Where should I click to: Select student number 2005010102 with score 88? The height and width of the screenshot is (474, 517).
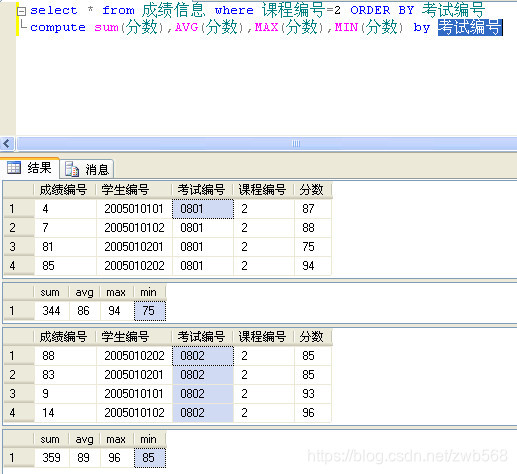tap(134, 228)
